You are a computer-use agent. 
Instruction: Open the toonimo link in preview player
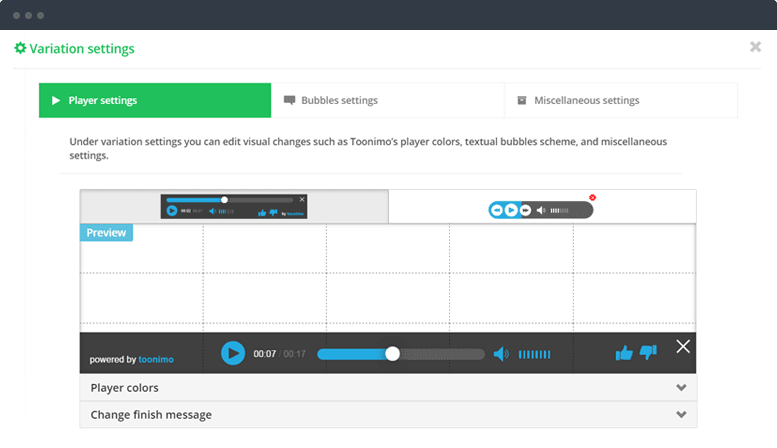pyautogui.click(x=156, y=359)
